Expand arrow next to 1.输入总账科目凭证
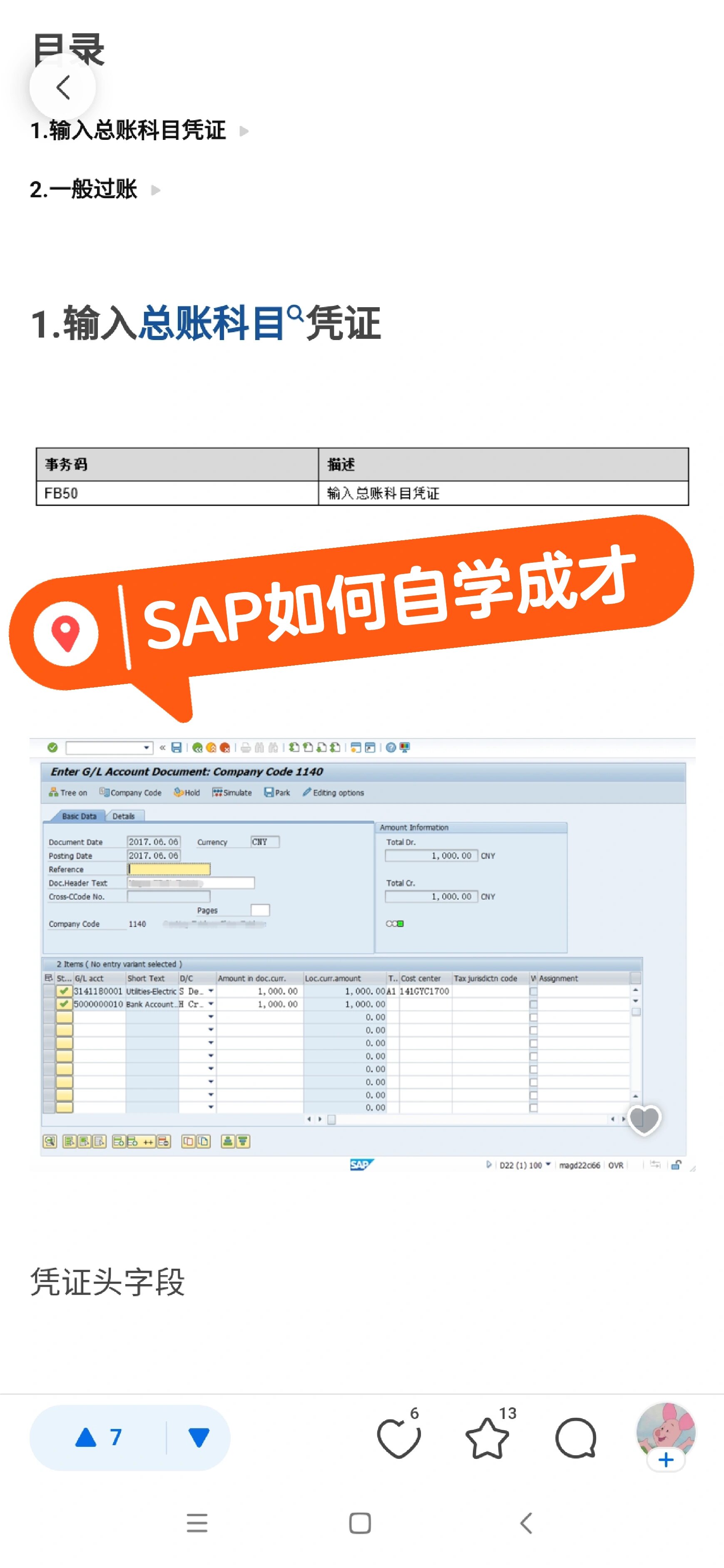This screenshot has height=1568, width=724. click(x=244, y=131)
